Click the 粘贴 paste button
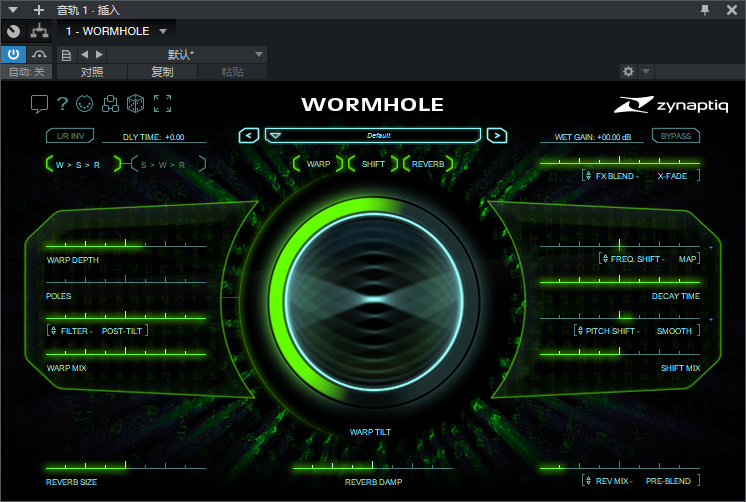Image resolution: width=746 pixels, height=502 pixels. (x=232, y=72)
